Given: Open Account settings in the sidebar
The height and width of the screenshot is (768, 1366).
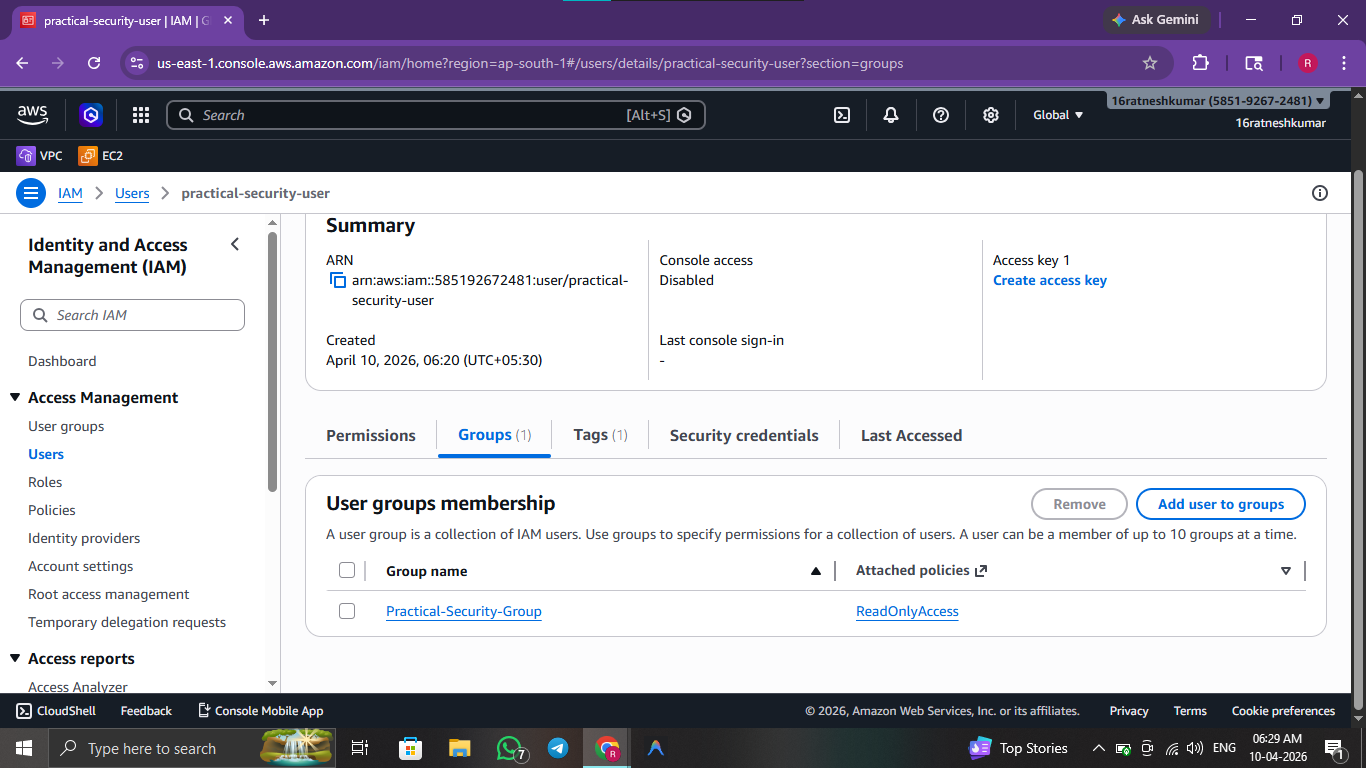Looking at the screenshot, I should click(x=81, y=566).
